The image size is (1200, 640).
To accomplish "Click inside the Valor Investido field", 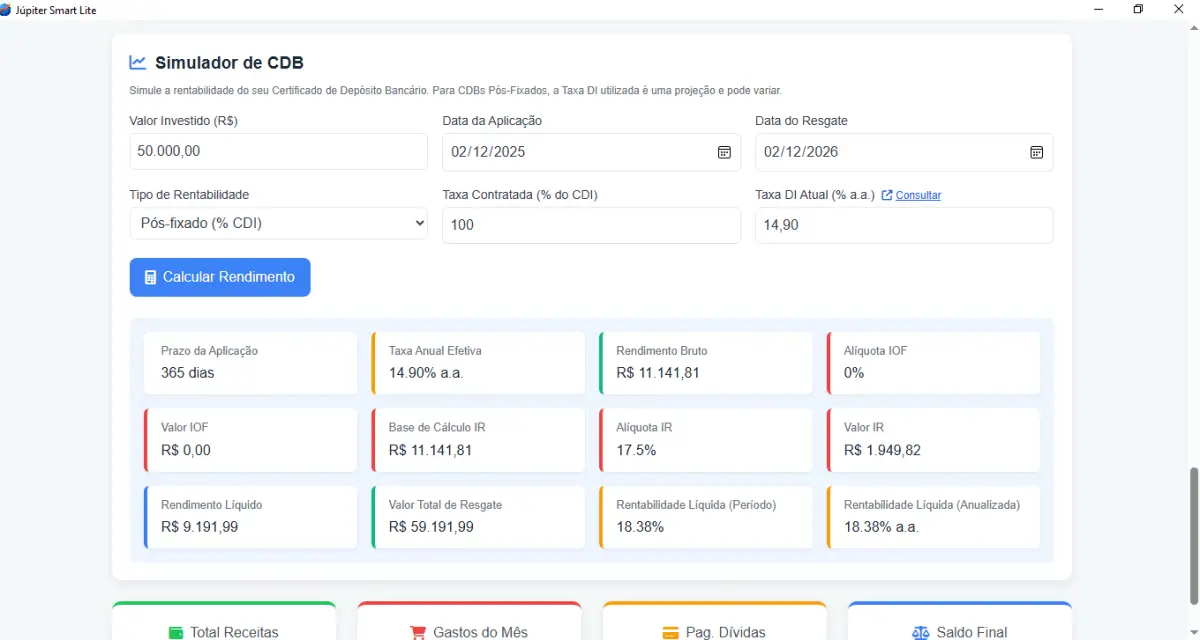I will 278,151.
